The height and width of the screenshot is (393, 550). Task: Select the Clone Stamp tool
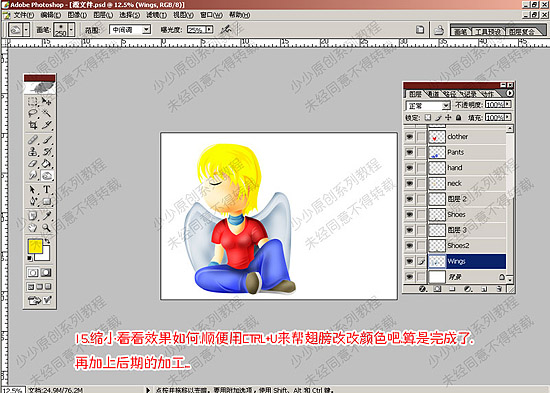pyautogui.click(x=33, y=152)
